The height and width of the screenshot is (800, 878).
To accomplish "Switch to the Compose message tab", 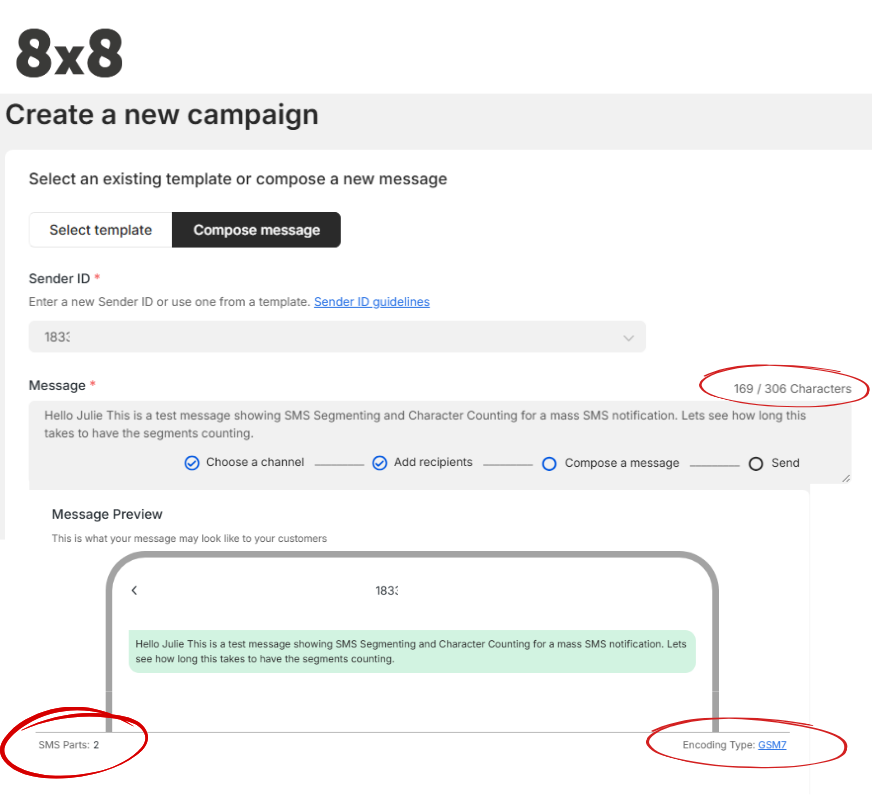I will click(256, 230).
